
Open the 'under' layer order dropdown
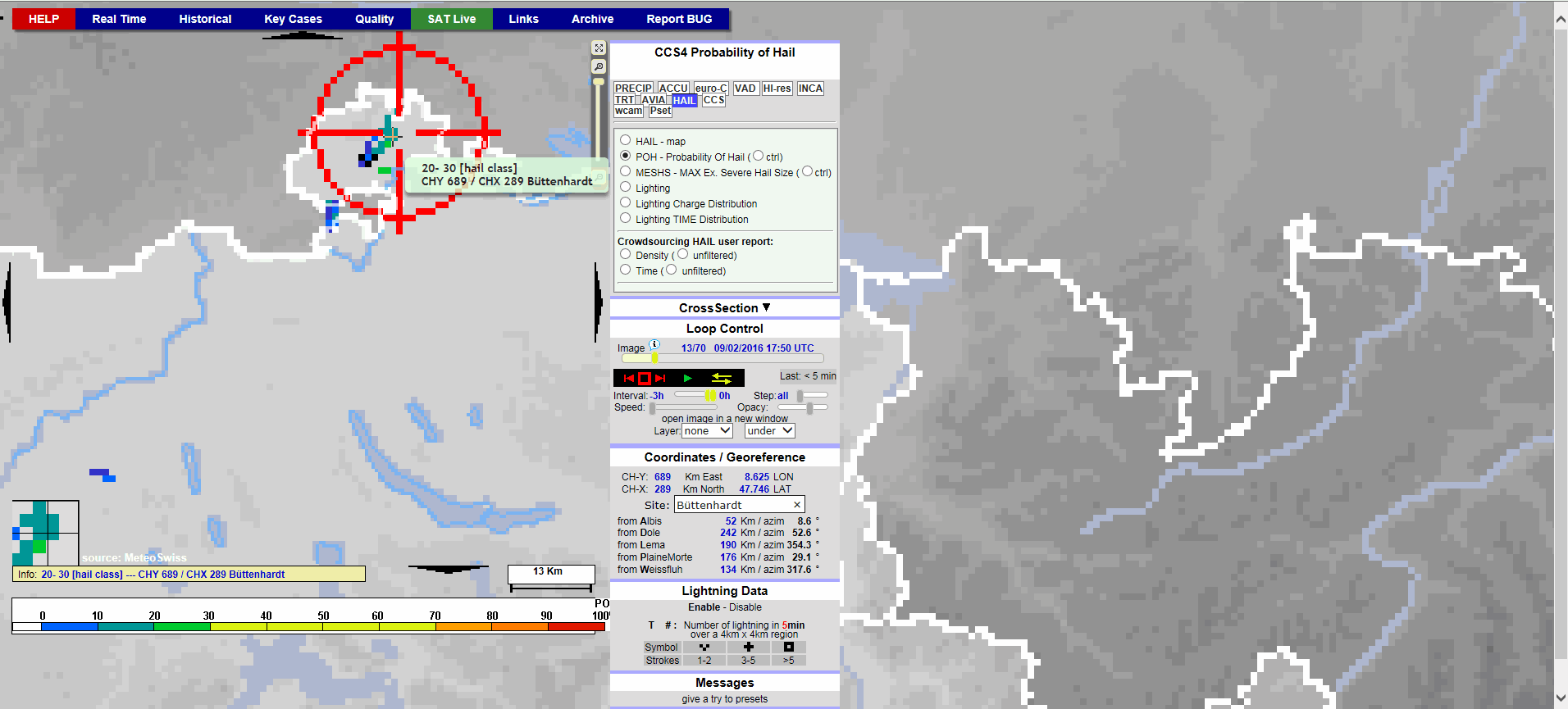coord(770,431)
